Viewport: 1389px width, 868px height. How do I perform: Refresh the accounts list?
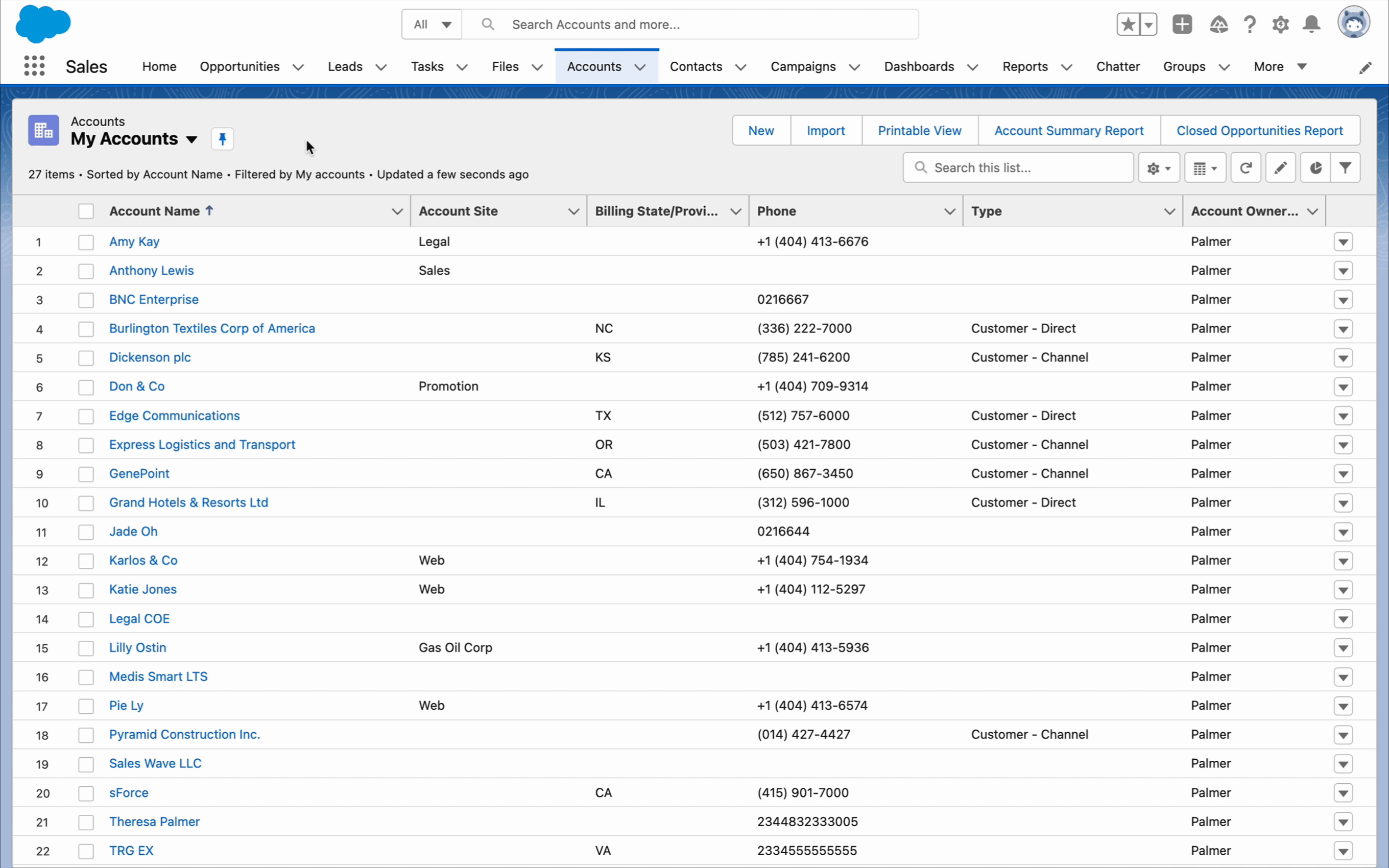(1246, 167)
